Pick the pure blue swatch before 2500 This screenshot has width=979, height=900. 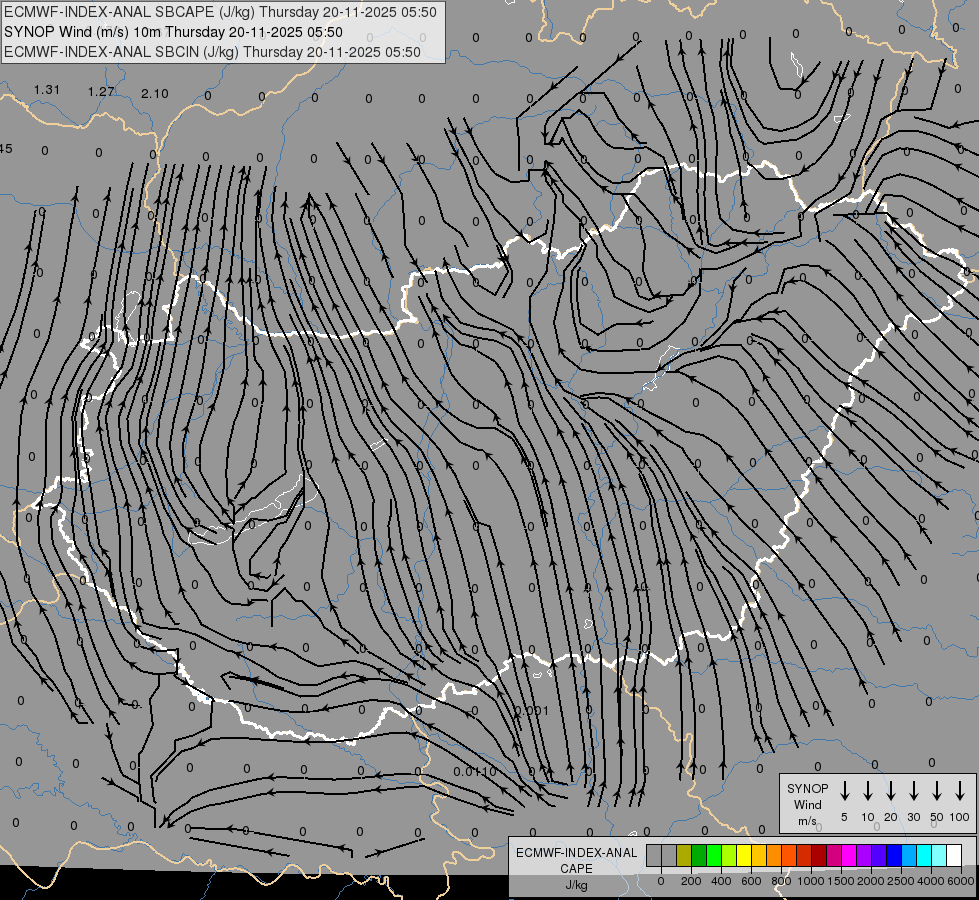pyautogui.click(x=893, y=855)
